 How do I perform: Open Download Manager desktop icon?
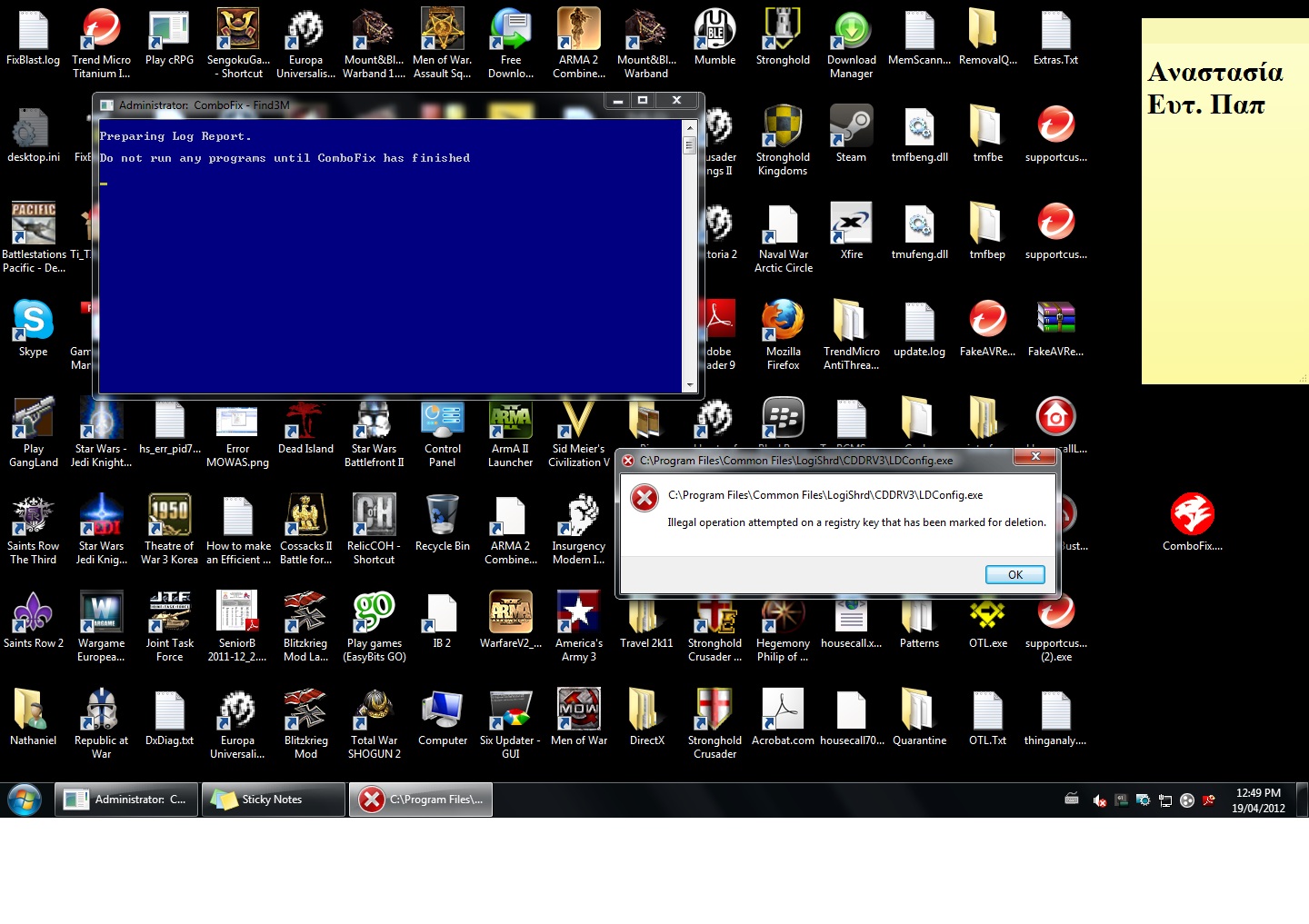pyautogui.click(x=852, y=43)
